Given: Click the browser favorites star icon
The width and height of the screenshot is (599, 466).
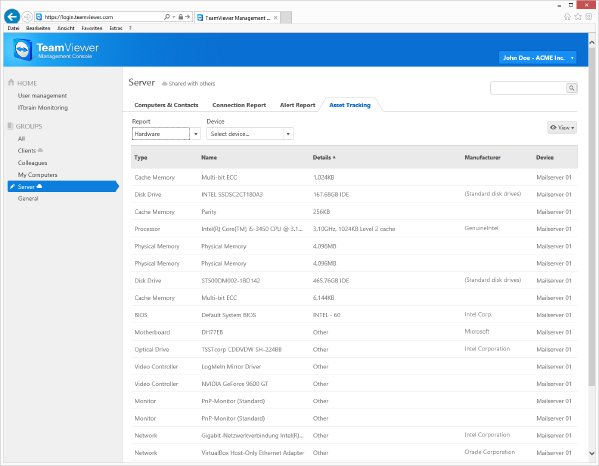Looking at the screenshot, I should coord(578,17).
